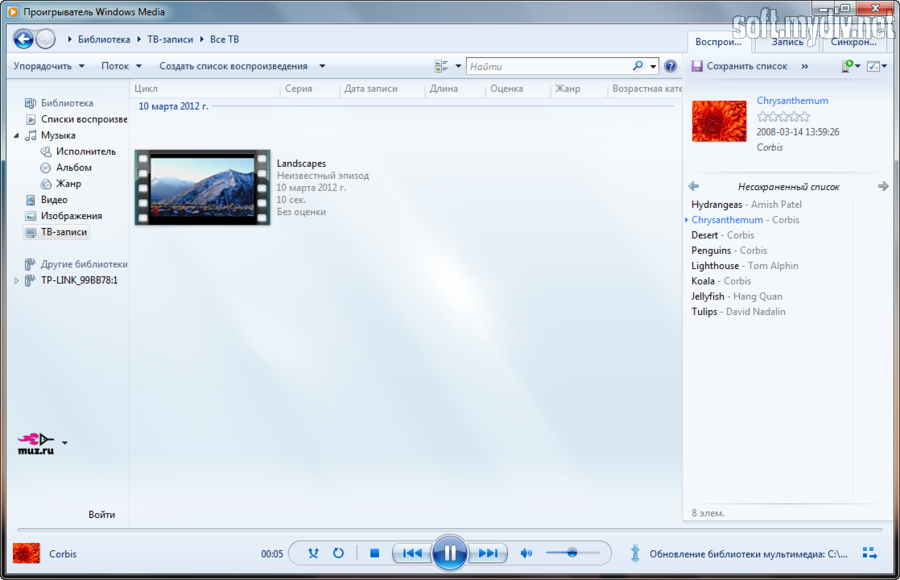Open the list options checkmark dropdown
The width and height of the screenshot is (900, 580).
click(x=876, y=67)
